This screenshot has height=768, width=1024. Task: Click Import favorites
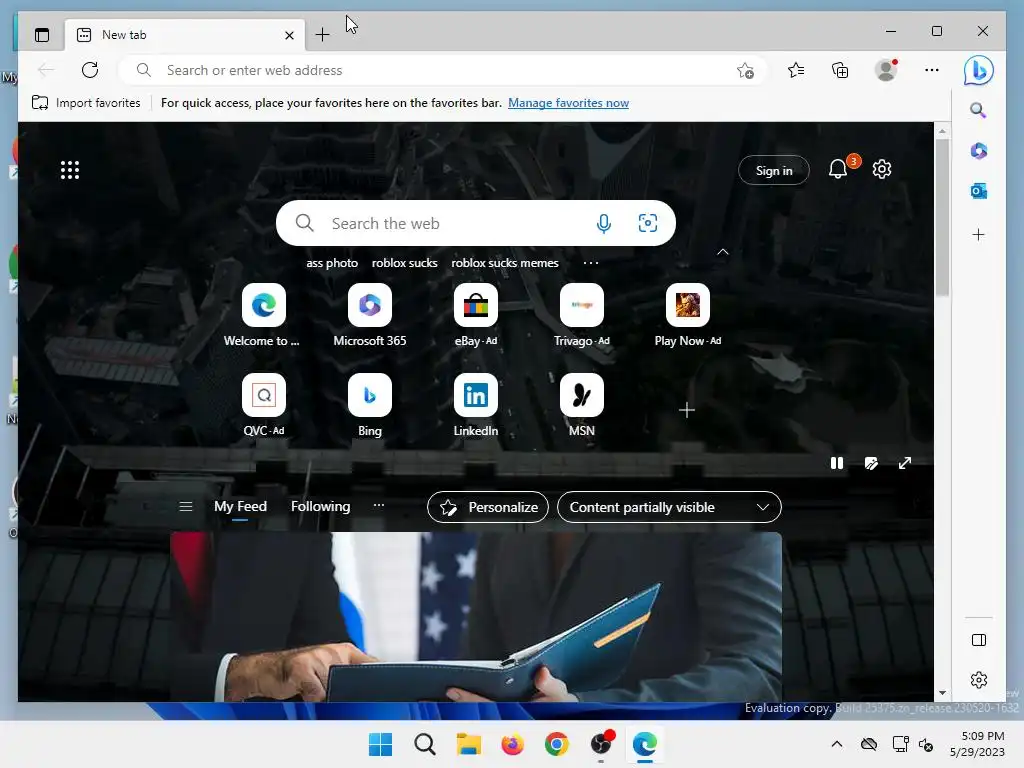coord(86,103)
